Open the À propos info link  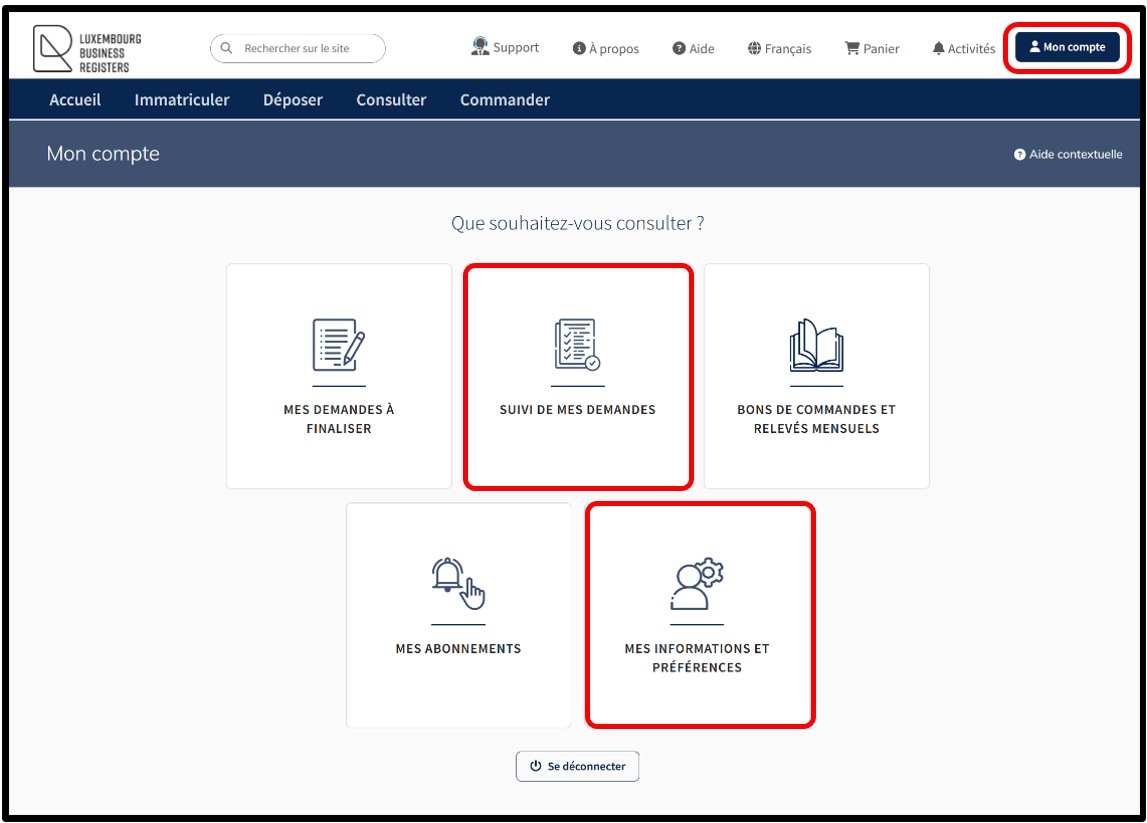(605, 48)
